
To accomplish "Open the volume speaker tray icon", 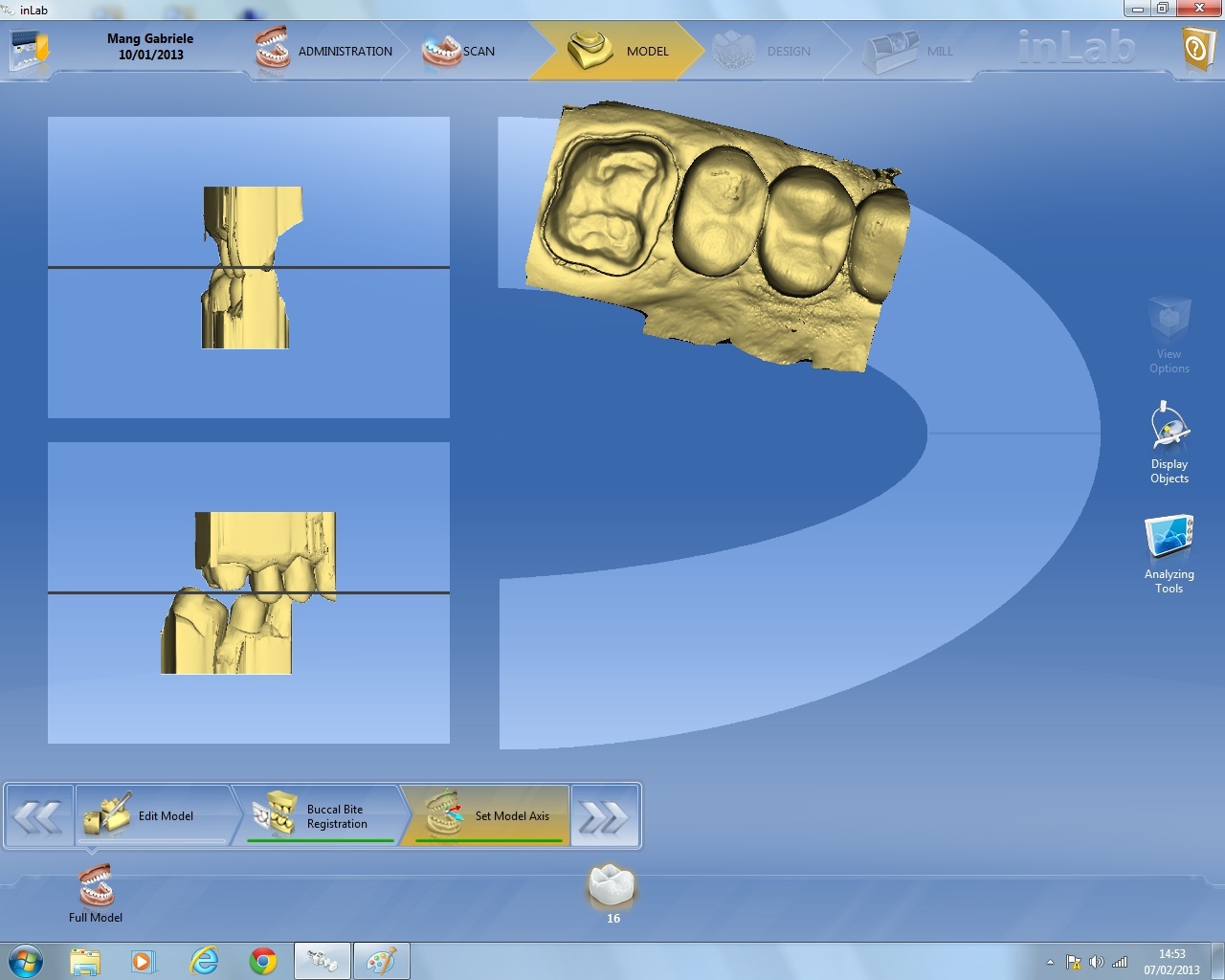I will click(1097, 962).
